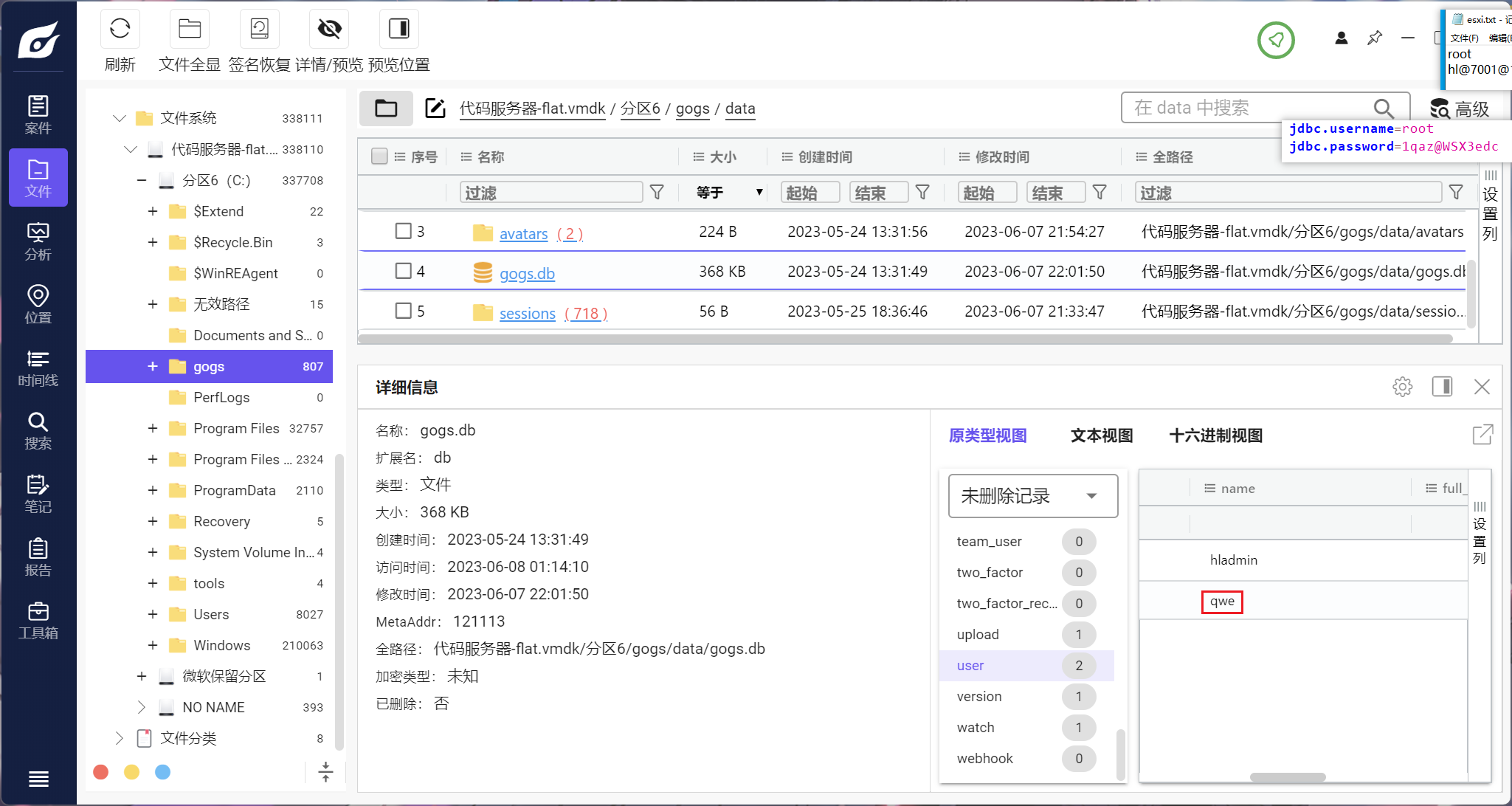The width and height of the screenshot is (1512, 806).
Task: Open preview in external window icon
Action: (1482, 435)
